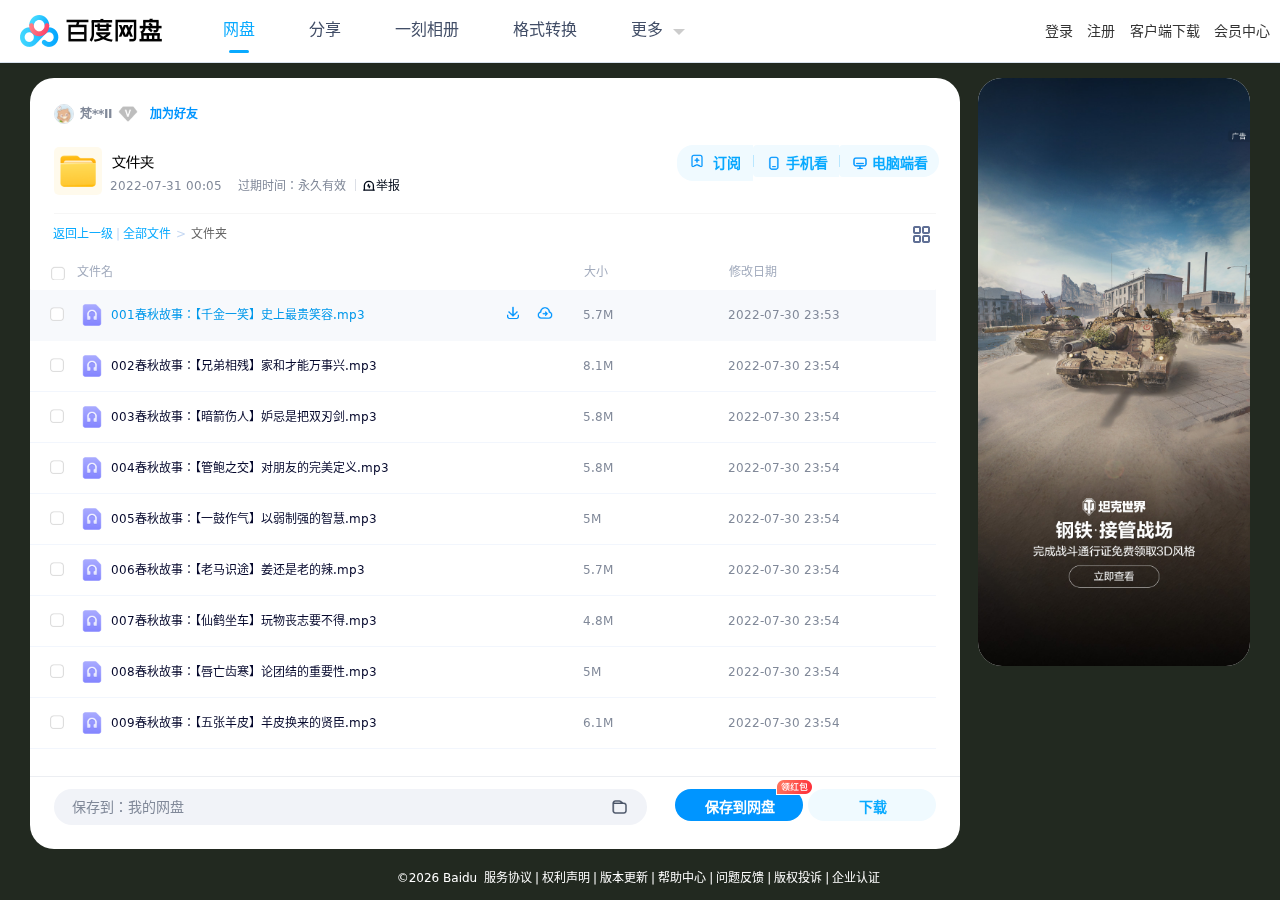The image size is (1280, 900).
Task: Sort by 修改日期 column header
Action: 753,272
